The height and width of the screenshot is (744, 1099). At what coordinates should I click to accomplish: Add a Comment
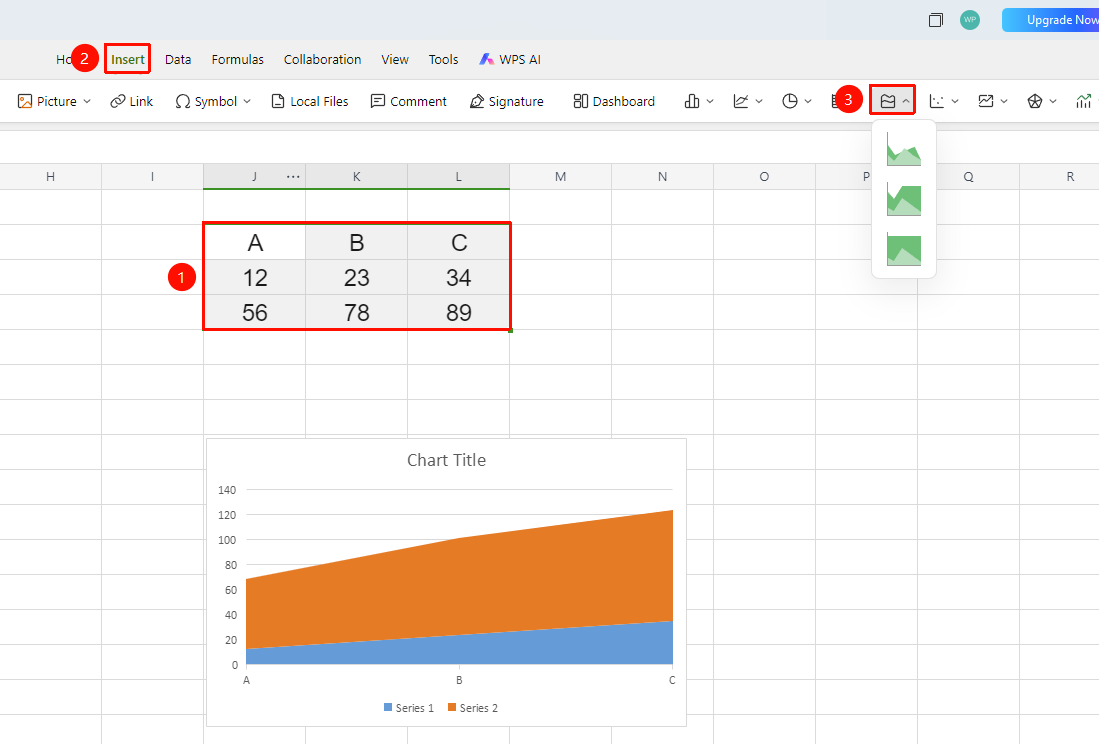pos(409,102)
